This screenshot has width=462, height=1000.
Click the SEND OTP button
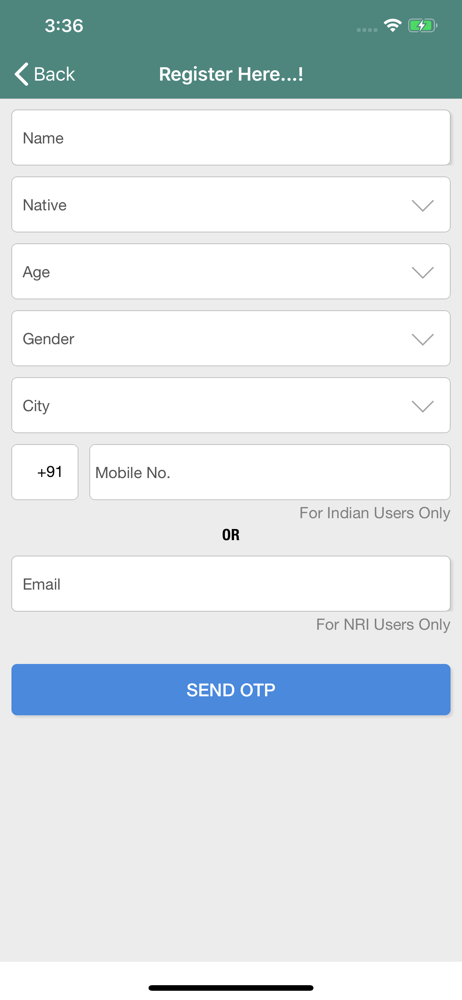(231, 689)
